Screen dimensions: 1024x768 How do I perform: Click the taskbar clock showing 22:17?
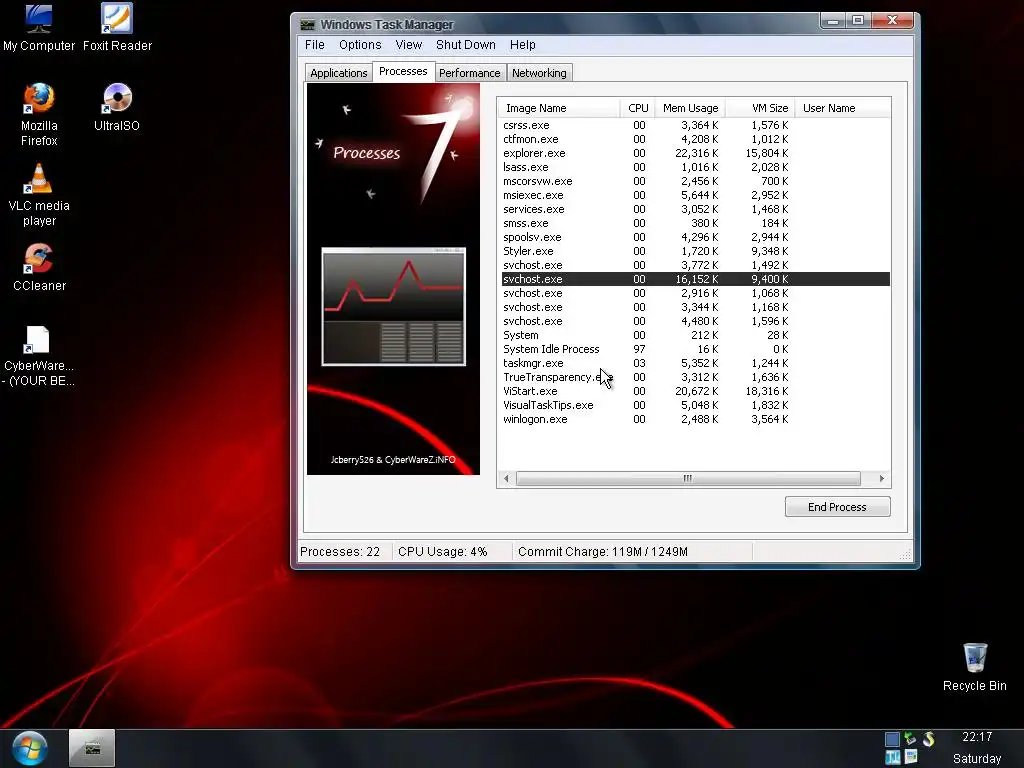(977, 737)
